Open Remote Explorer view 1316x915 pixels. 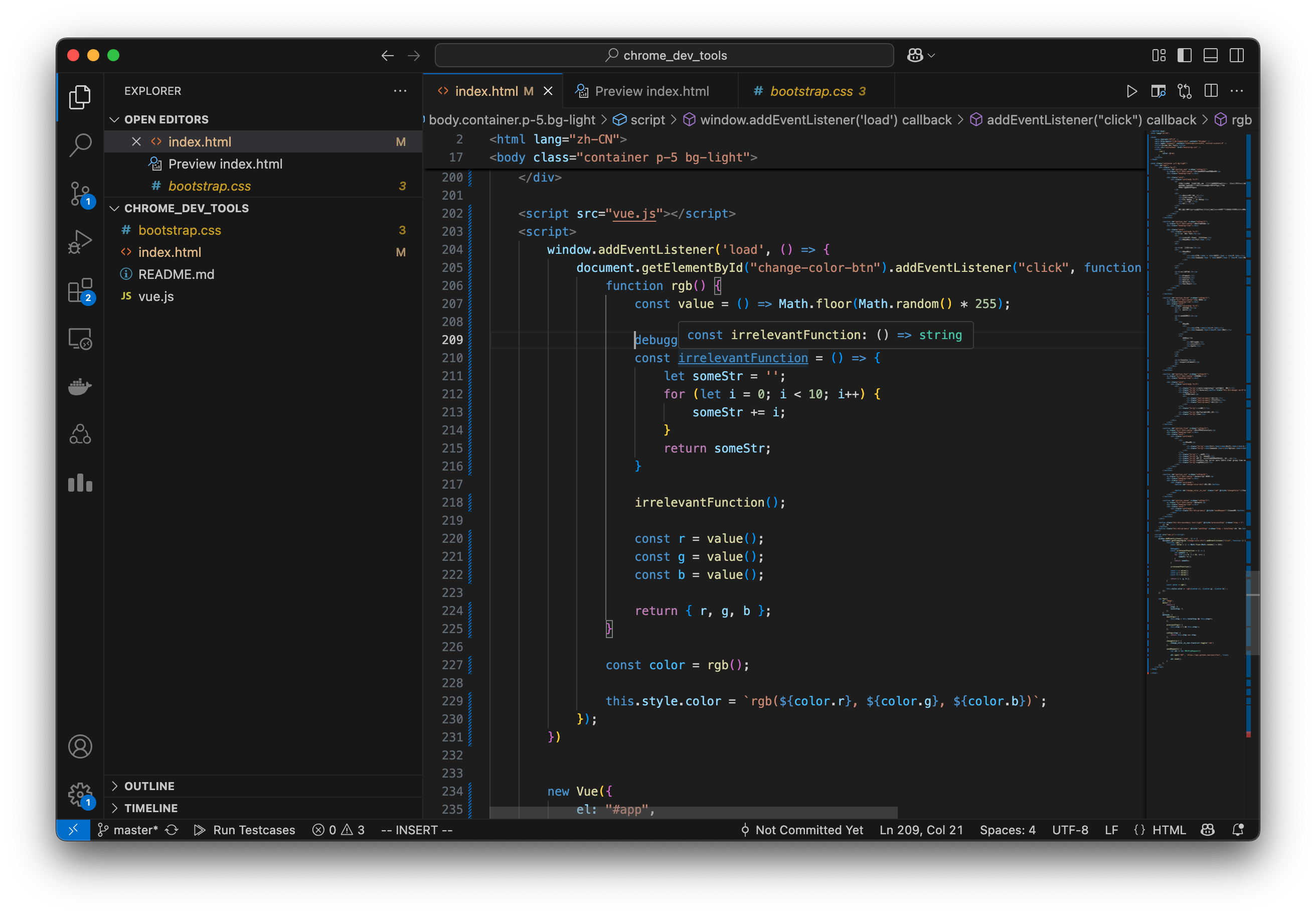(x=80, y=339)
